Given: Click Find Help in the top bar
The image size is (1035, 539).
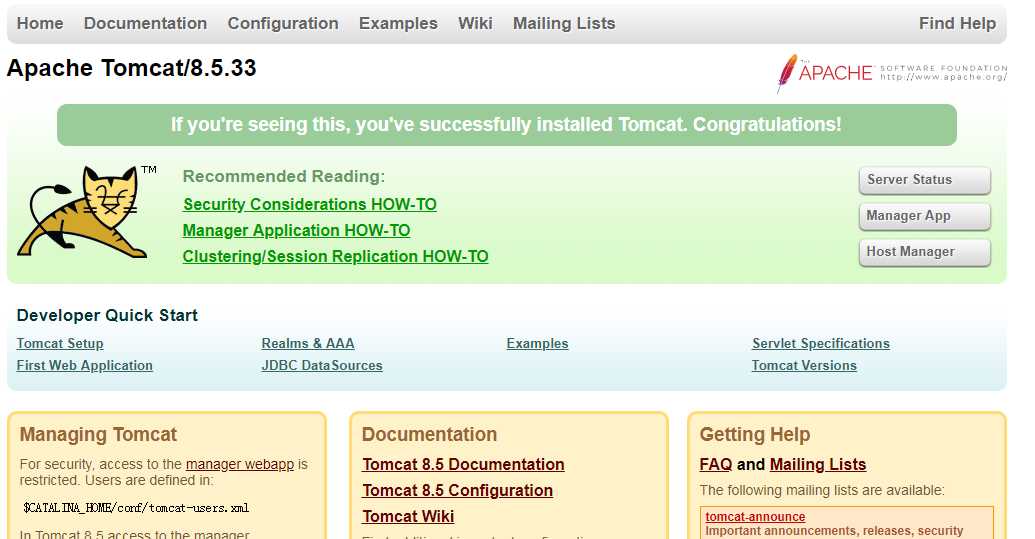Looking at the screenshot, I should tap(957, 23).
